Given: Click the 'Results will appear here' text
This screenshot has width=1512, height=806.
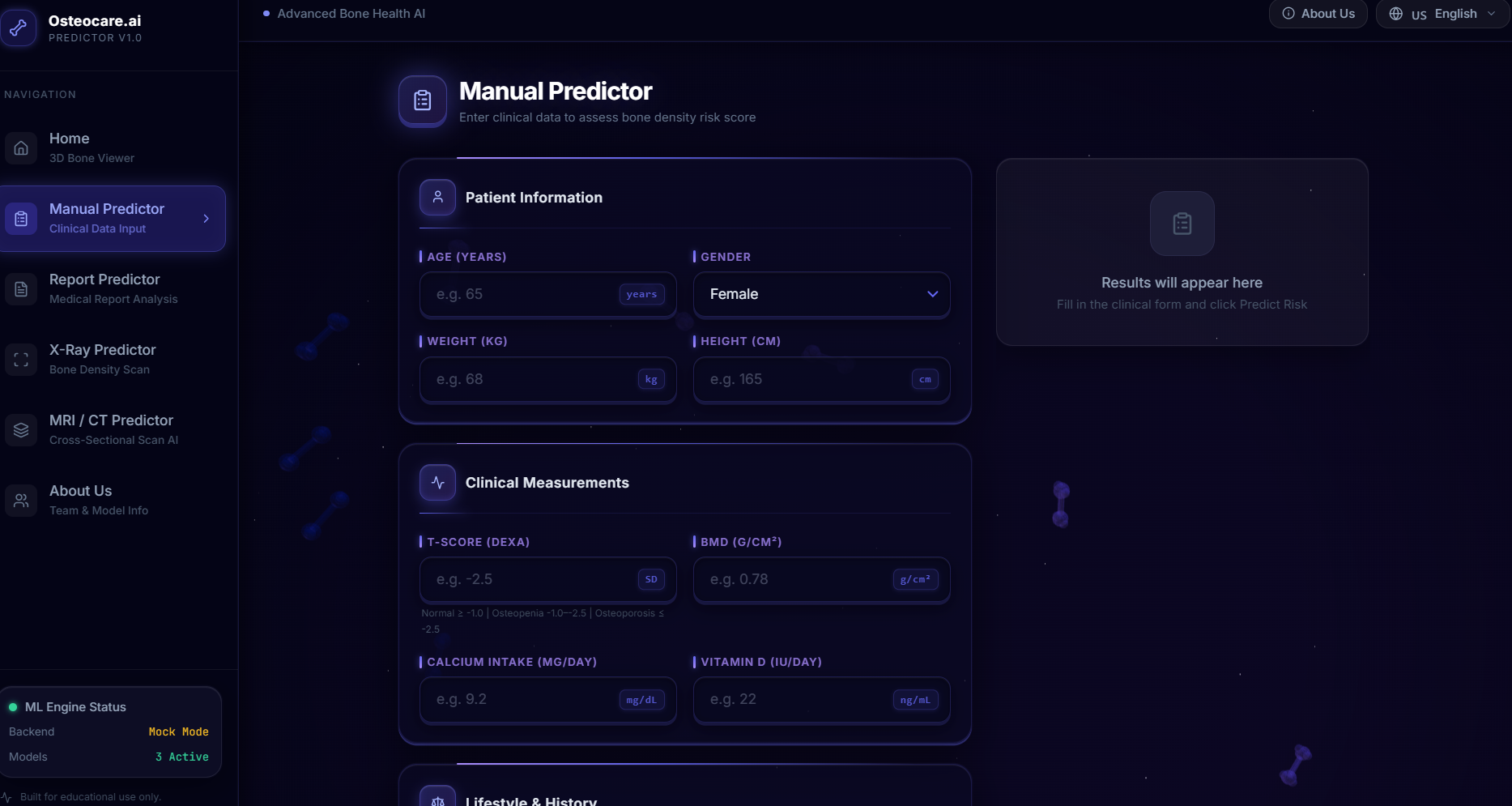Looking at the screenshot, I should tap(1182, 283).
